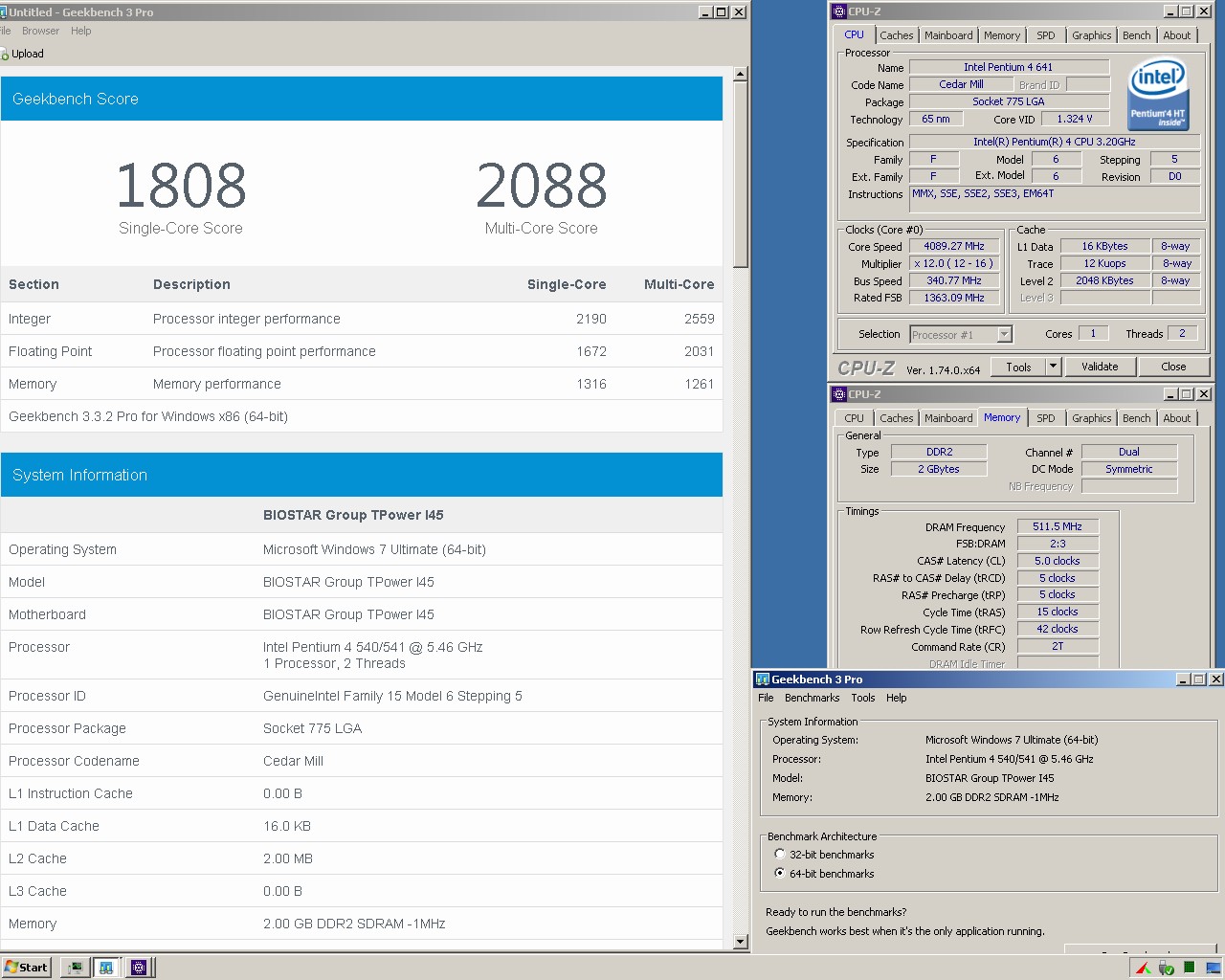The height and width of the screenshot is (980, 1225).
Task: Switch to the Geekbench taskbar button
Action: (106, 968)
